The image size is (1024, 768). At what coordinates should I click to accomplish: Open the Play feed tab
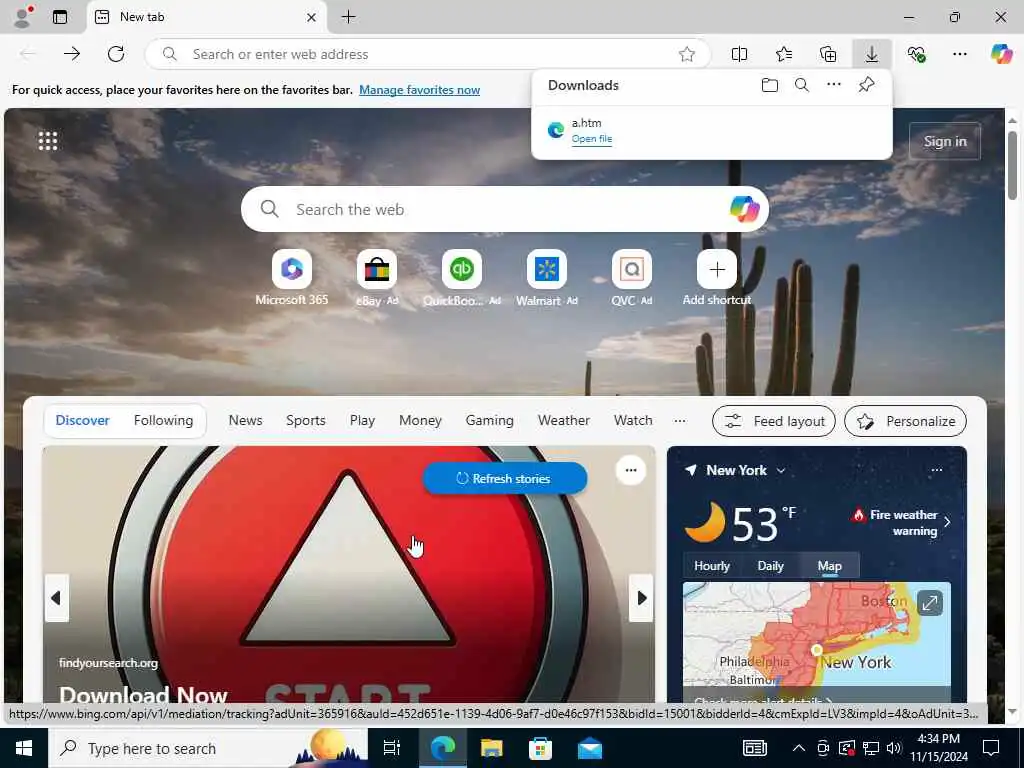[x=362, y=421]
